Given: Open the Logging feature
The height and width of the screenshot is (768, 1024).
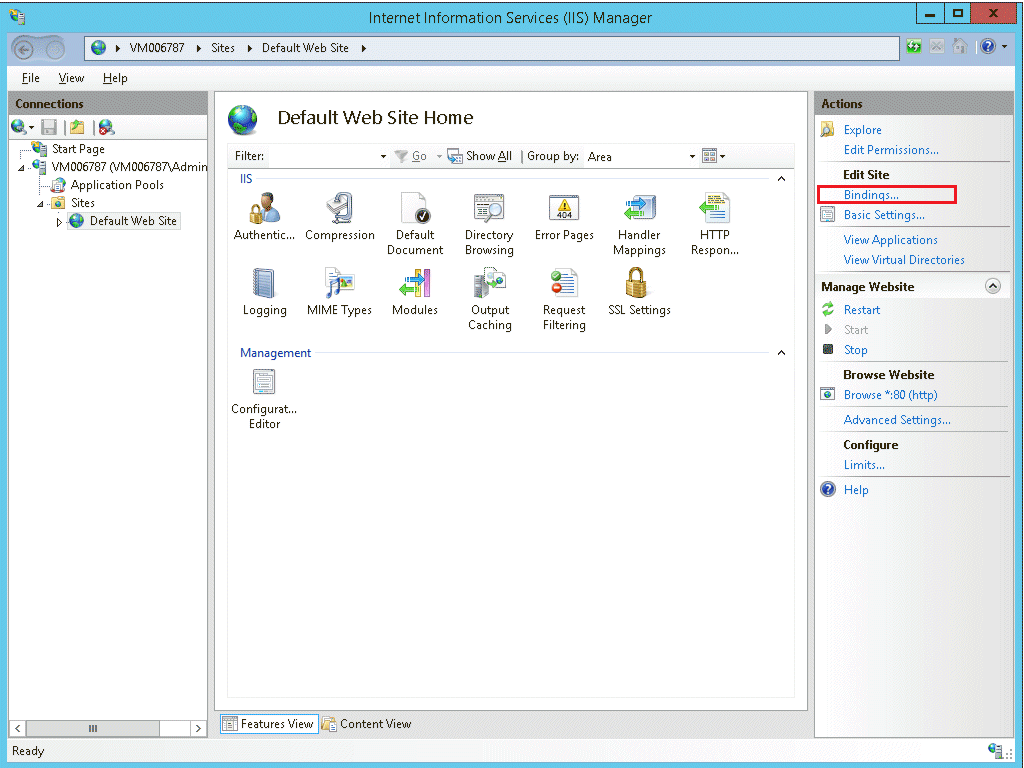Looking at the screenshot, I should [264, 291].
